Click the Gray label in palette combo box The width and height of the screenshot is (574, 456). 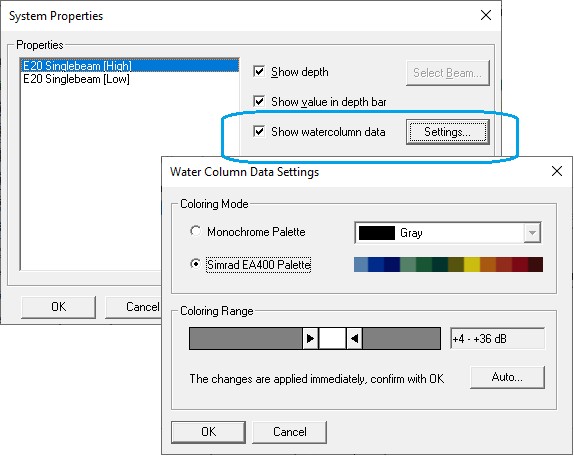(411, 233)
